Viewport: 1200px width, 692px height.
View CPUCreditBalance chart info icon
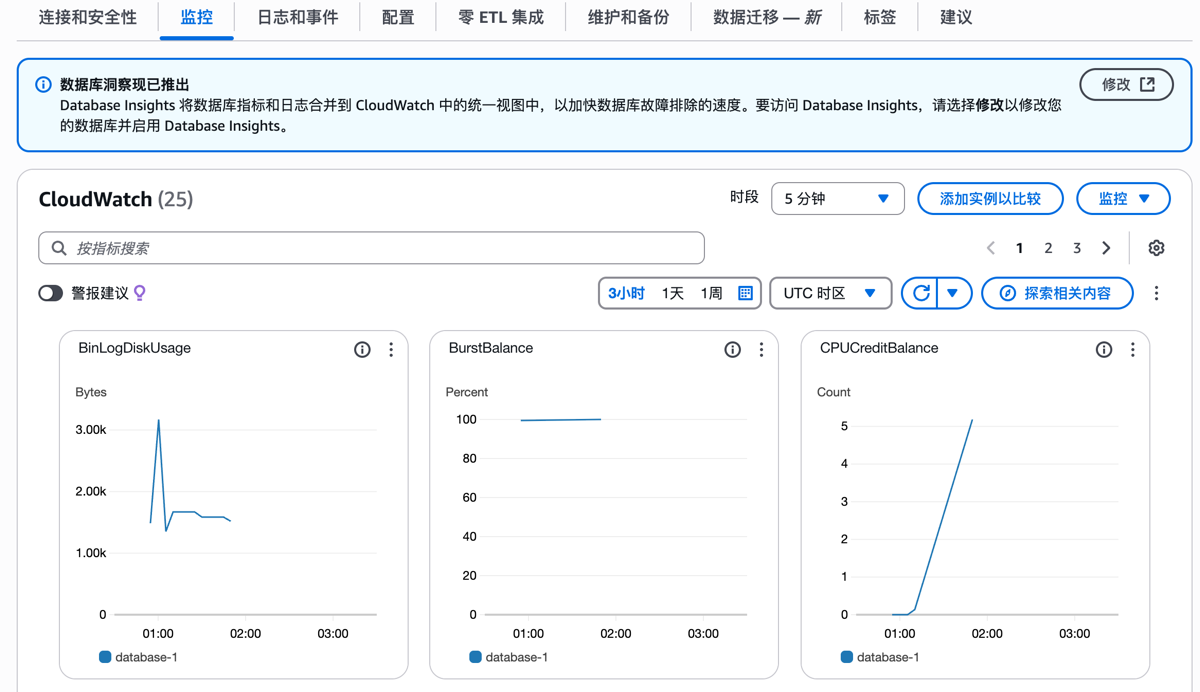click(1104, 349)
